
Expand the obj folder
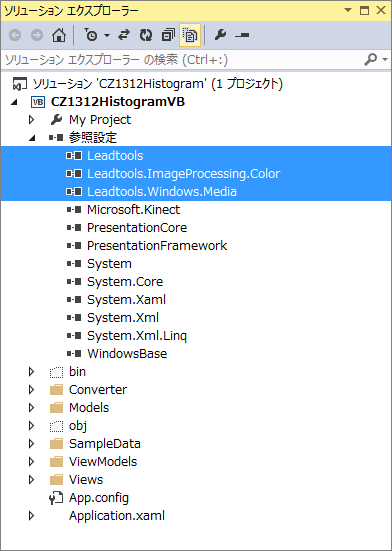pos(31,426)
